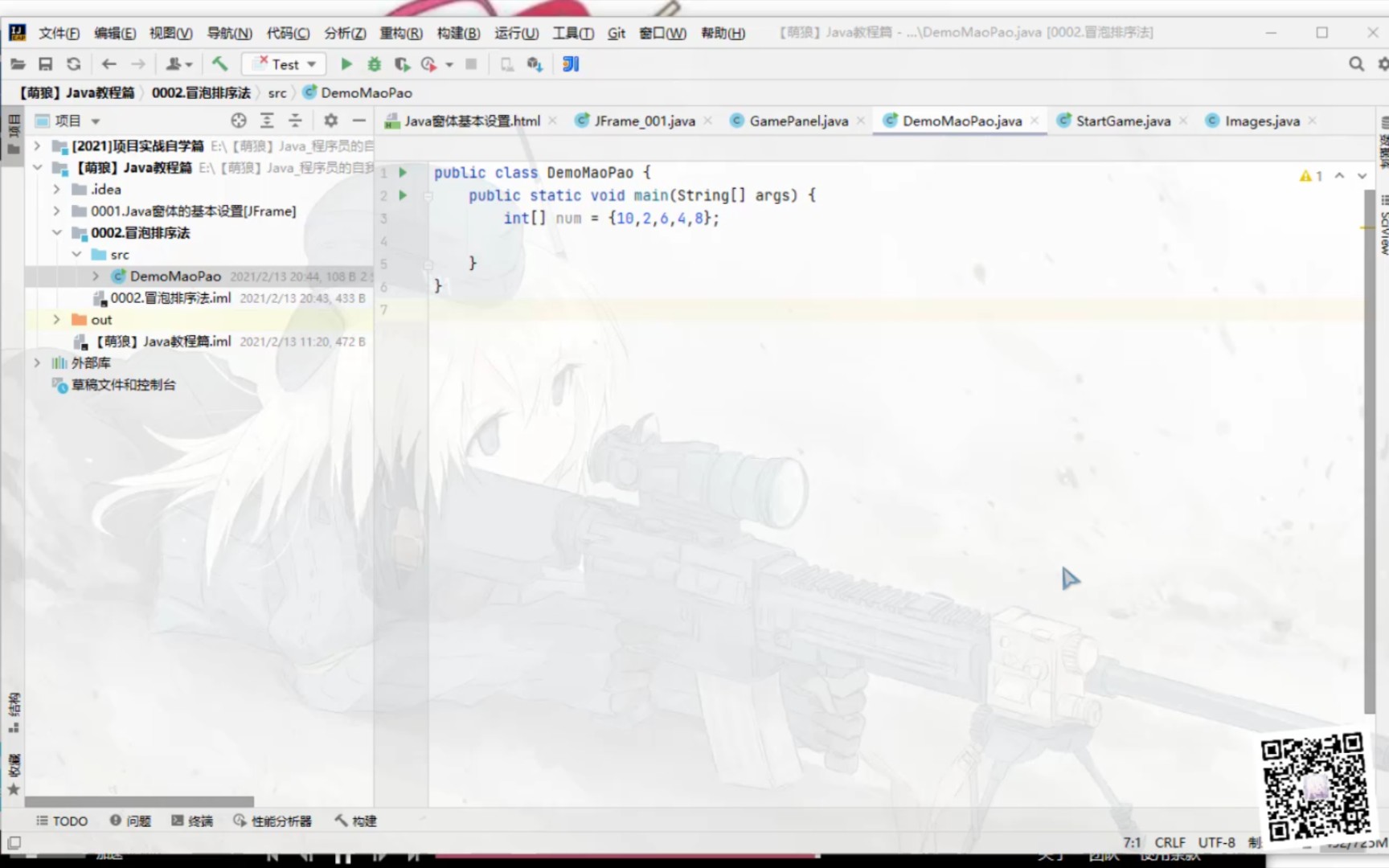Image resolution: width=1389 pixels, height=868 pixels.
Task: Click the grey Stop square icon
Action: coord(472,64)
